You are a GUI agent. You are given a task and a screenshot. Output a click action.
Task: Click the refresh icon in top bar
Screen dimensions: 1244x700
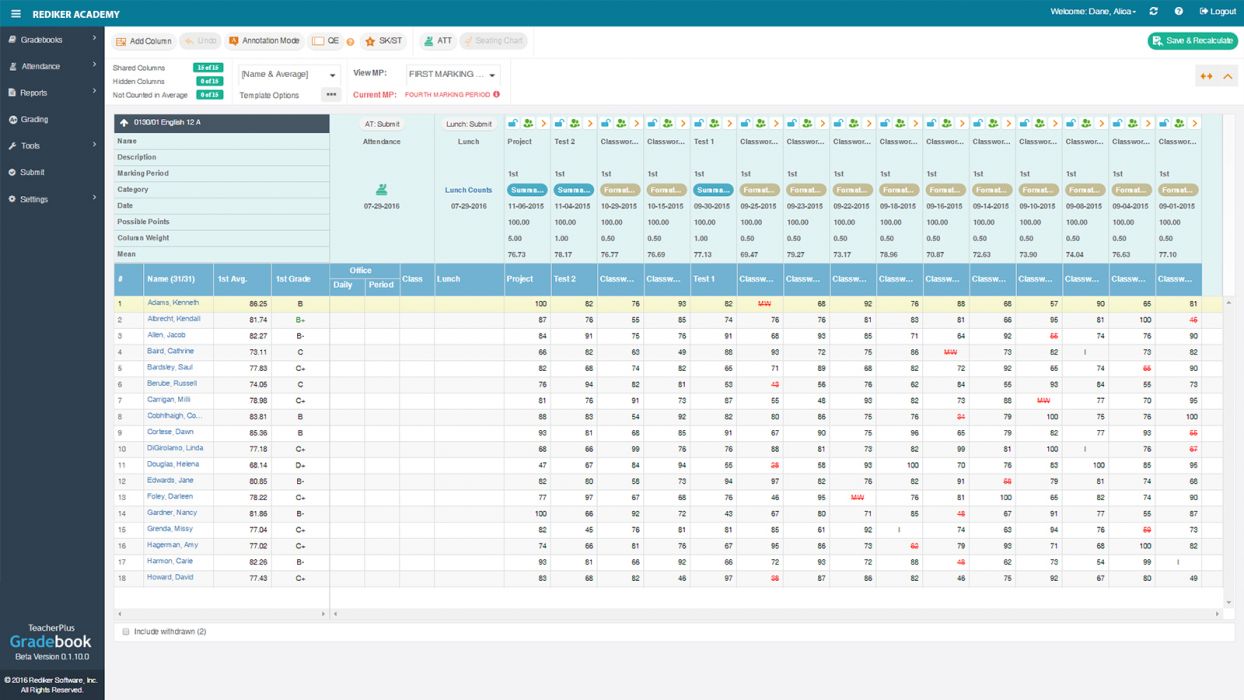click(x=1154, y=12)
